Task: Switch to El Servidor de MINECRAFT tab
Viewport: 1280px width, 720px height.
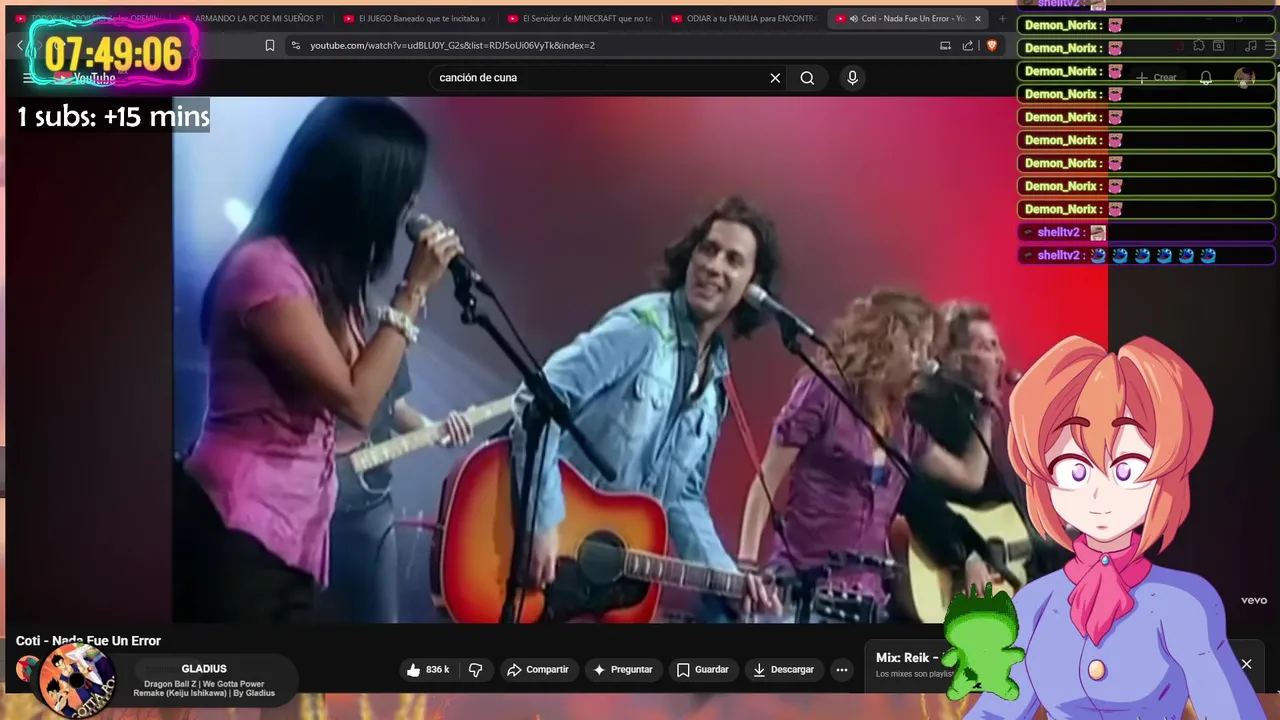Action: [x=580, y=18]
